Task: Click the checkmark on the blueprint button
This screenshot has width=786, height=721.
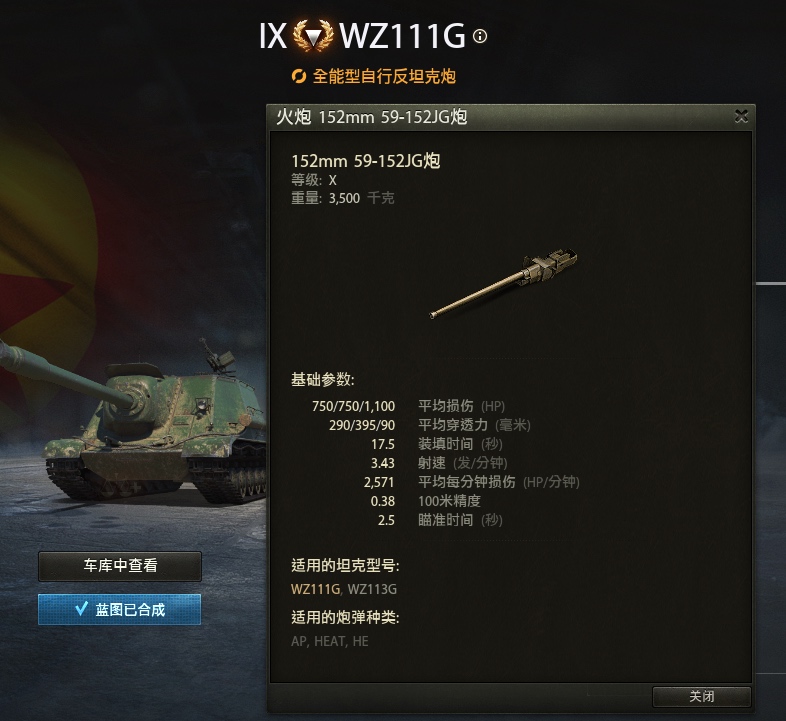Action: coord(81,608)
